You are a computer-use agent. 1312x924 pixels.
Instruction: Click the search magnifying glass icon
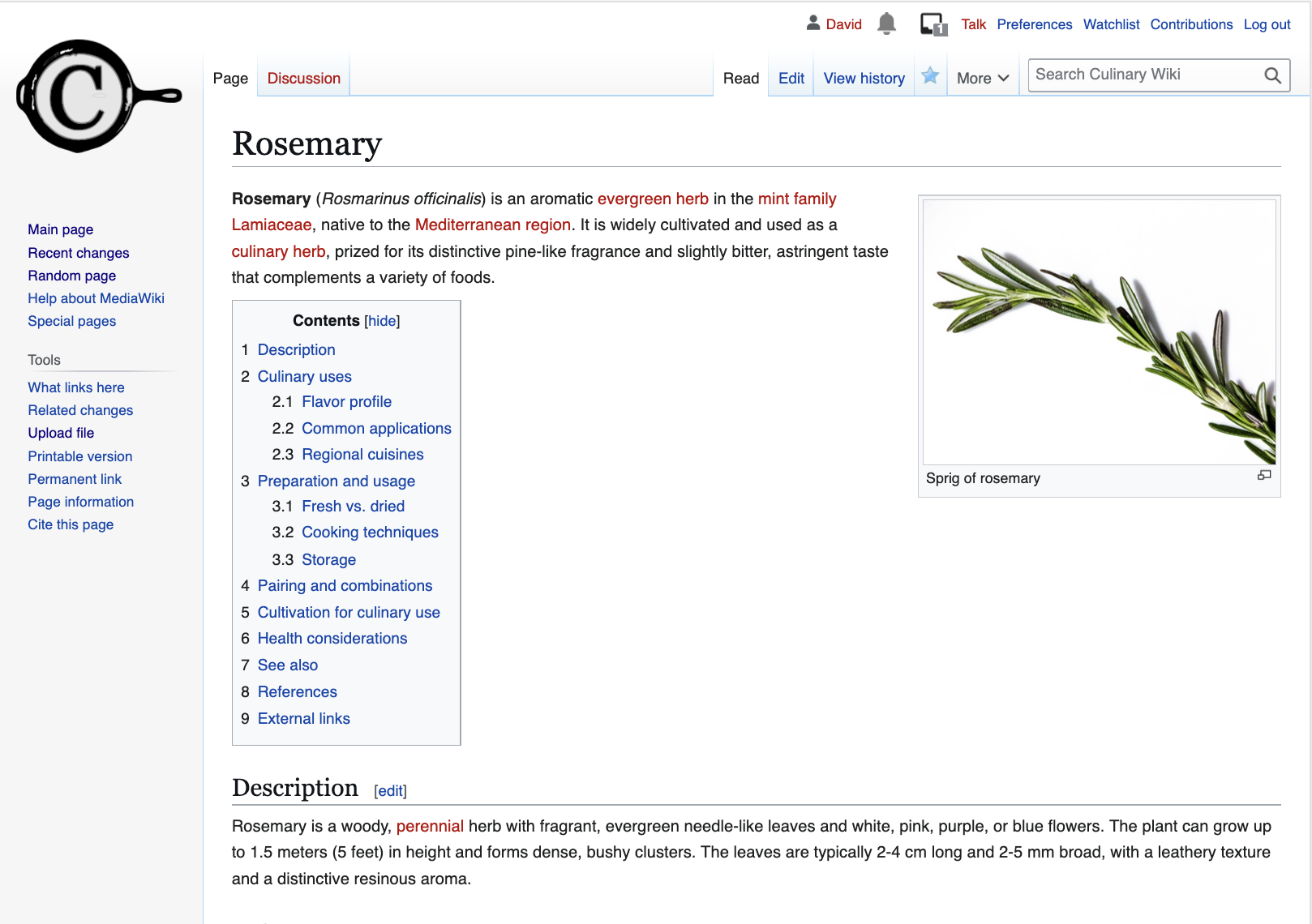click(1272, 75)
